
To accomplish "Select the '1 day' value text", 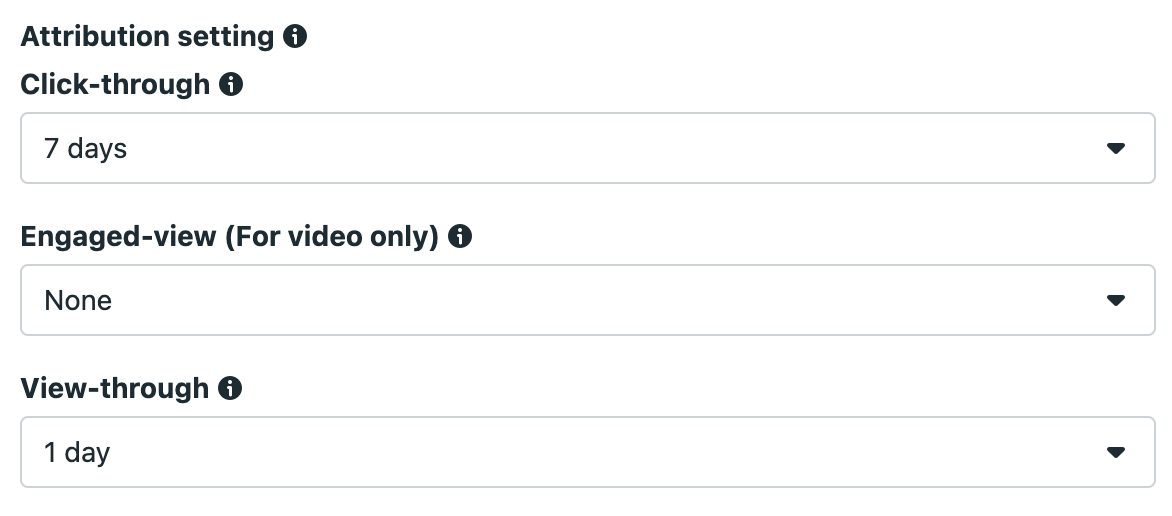I will point(77,452).
